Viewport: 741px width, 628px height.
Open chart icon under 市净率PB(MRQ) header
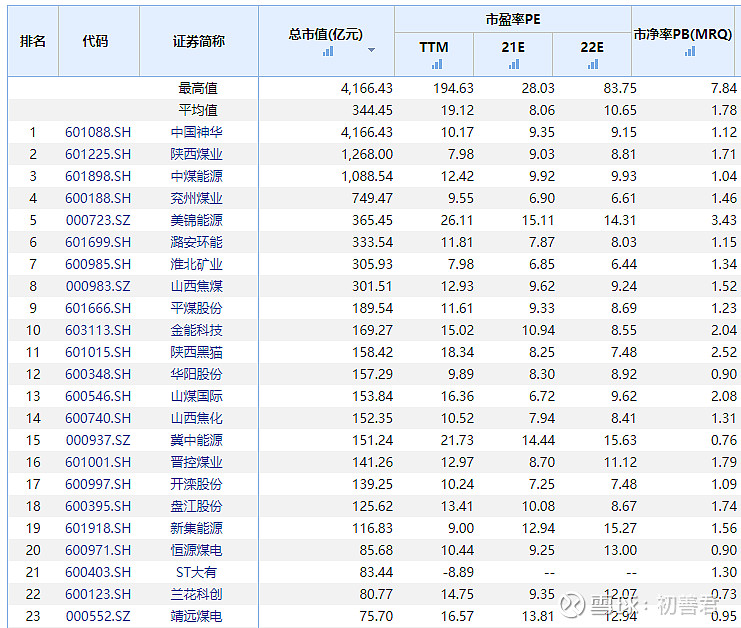[x=690, y=51]
